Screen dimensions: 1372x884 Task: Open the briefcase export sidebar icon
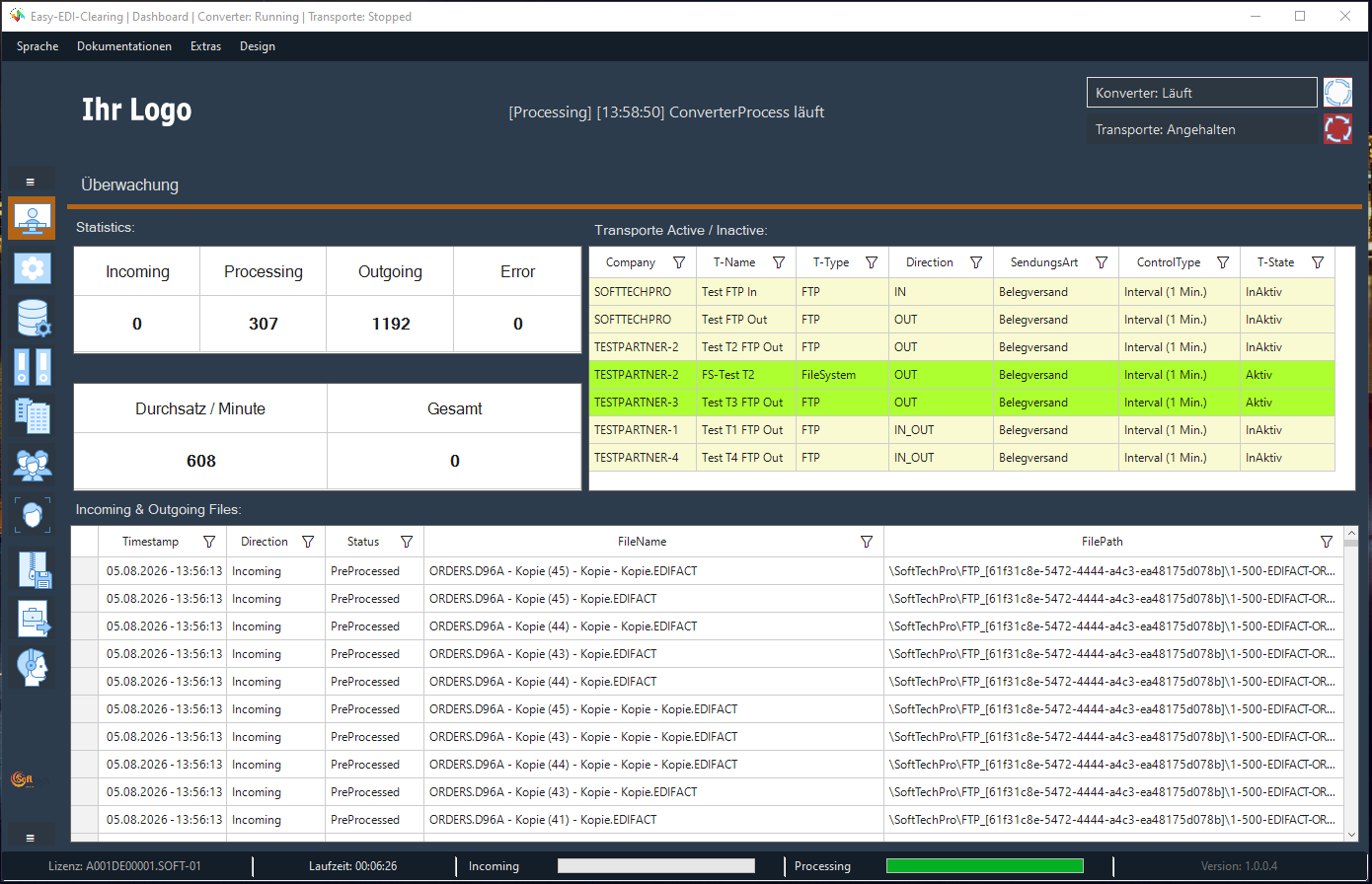[34, 620]
